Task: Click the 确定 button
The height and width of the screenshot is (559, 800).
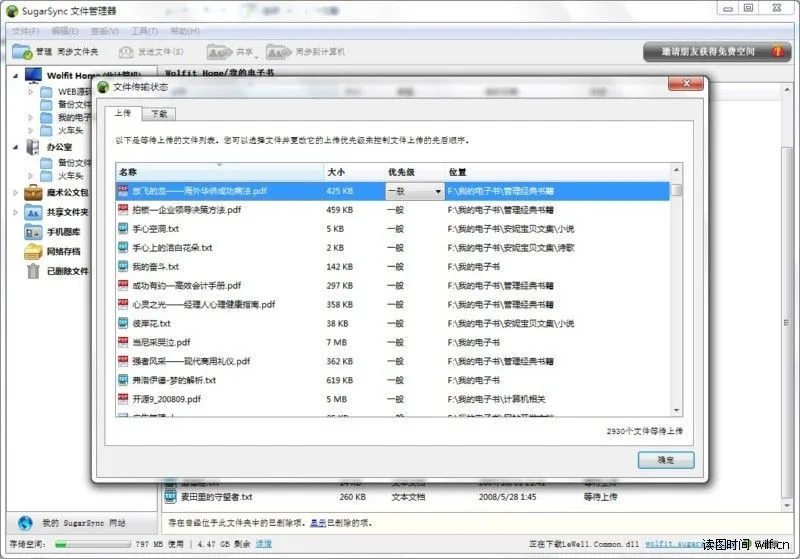Action: pyautogui.click(x=666, y=460)
